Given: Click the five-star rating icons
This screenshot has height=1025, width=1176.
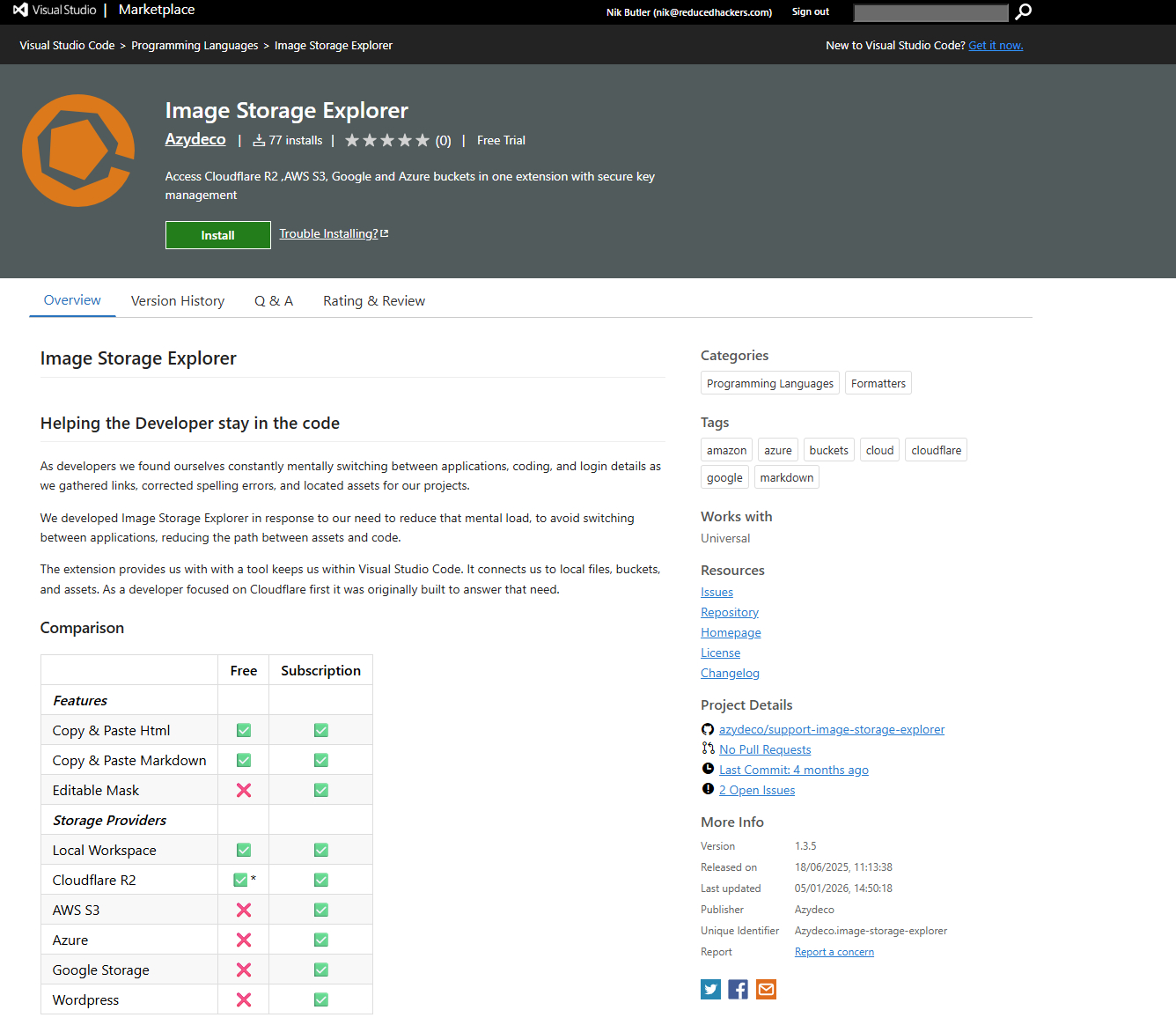Looking at the screenshot, I should 386,140.
